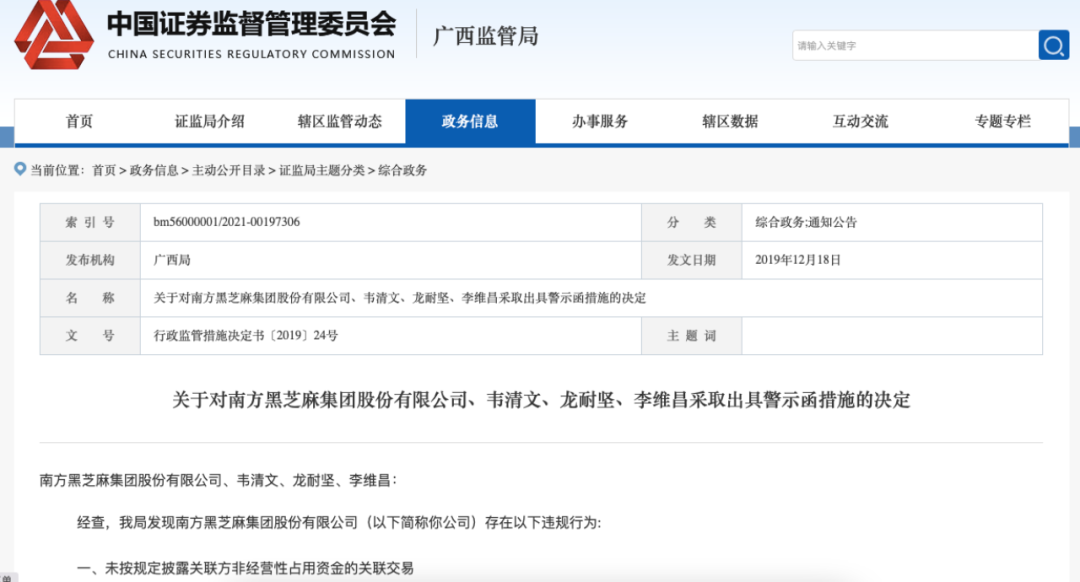Click the blue search magnifier icon
This screenshot has width=1080, height=582.
1053,45
